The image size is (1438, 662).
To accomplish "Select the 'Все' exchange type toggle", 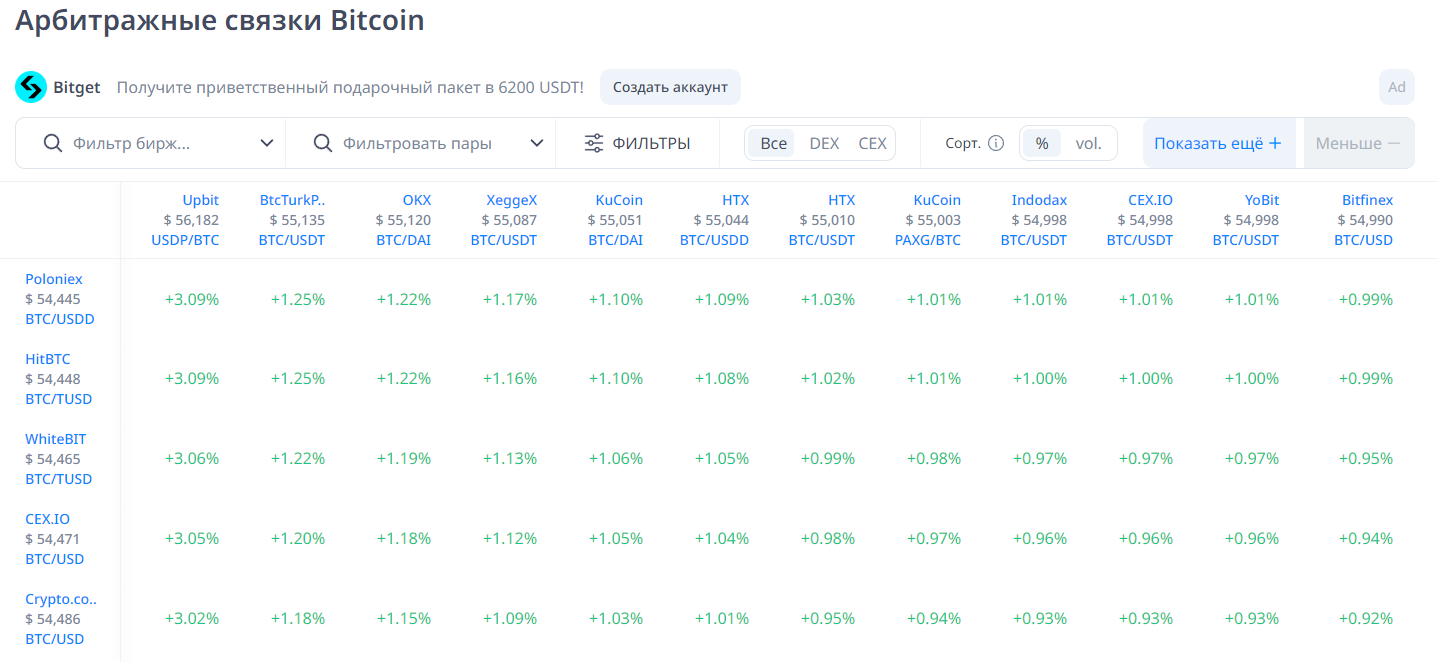I will click(773, 143).
